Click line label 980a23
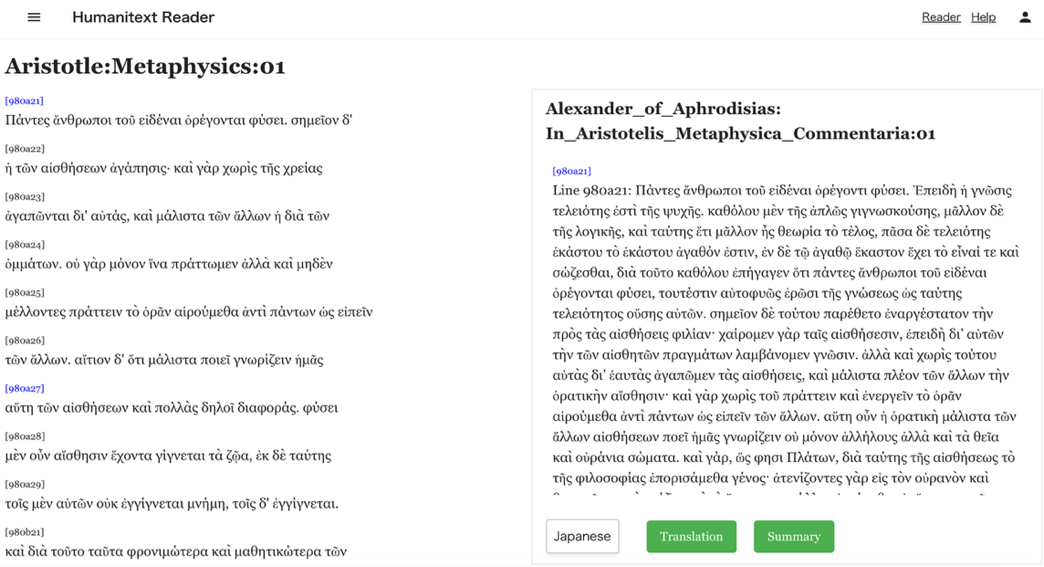The height and width of the screenshot is (567, 1044). 24,197
